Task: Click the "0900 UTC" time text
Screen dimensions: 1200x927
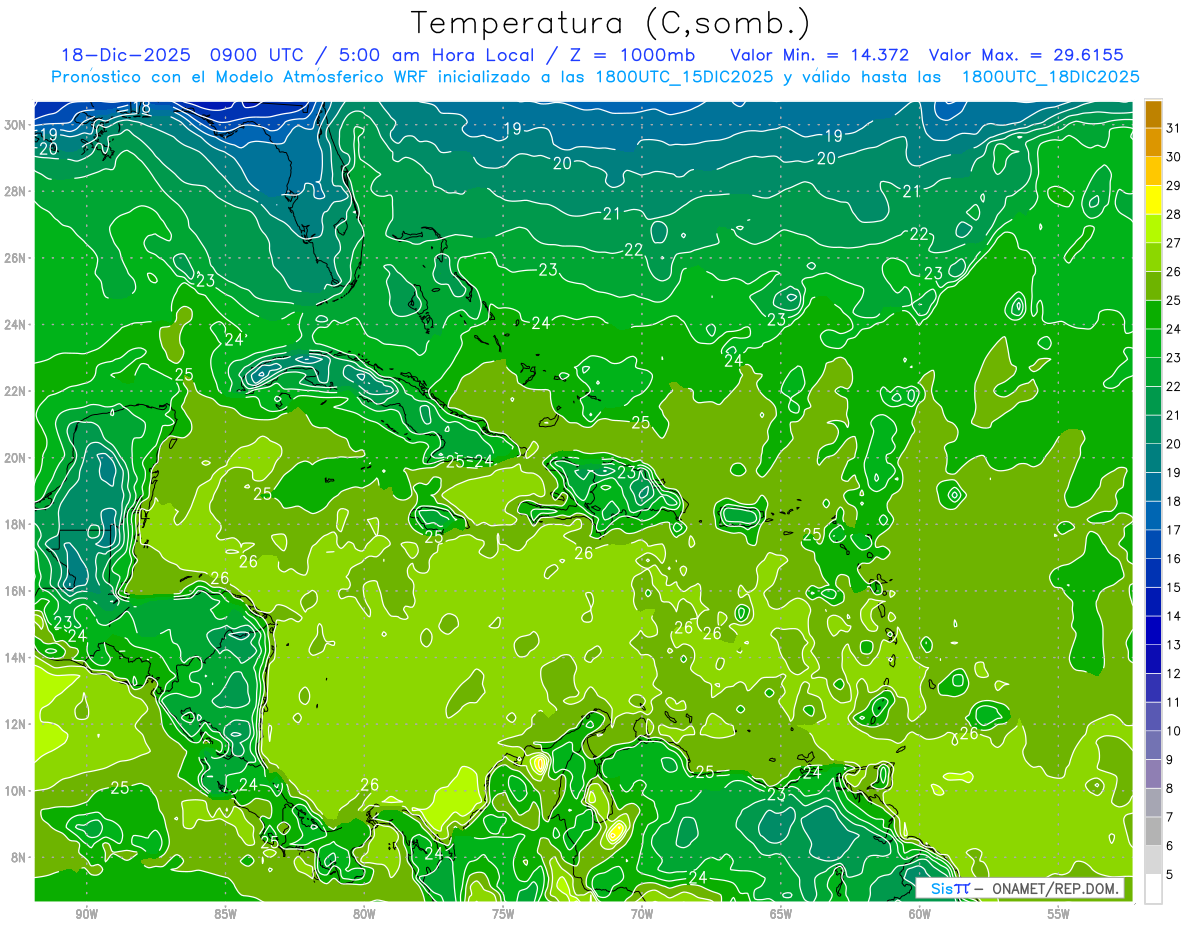Action: tap(258, 55)
